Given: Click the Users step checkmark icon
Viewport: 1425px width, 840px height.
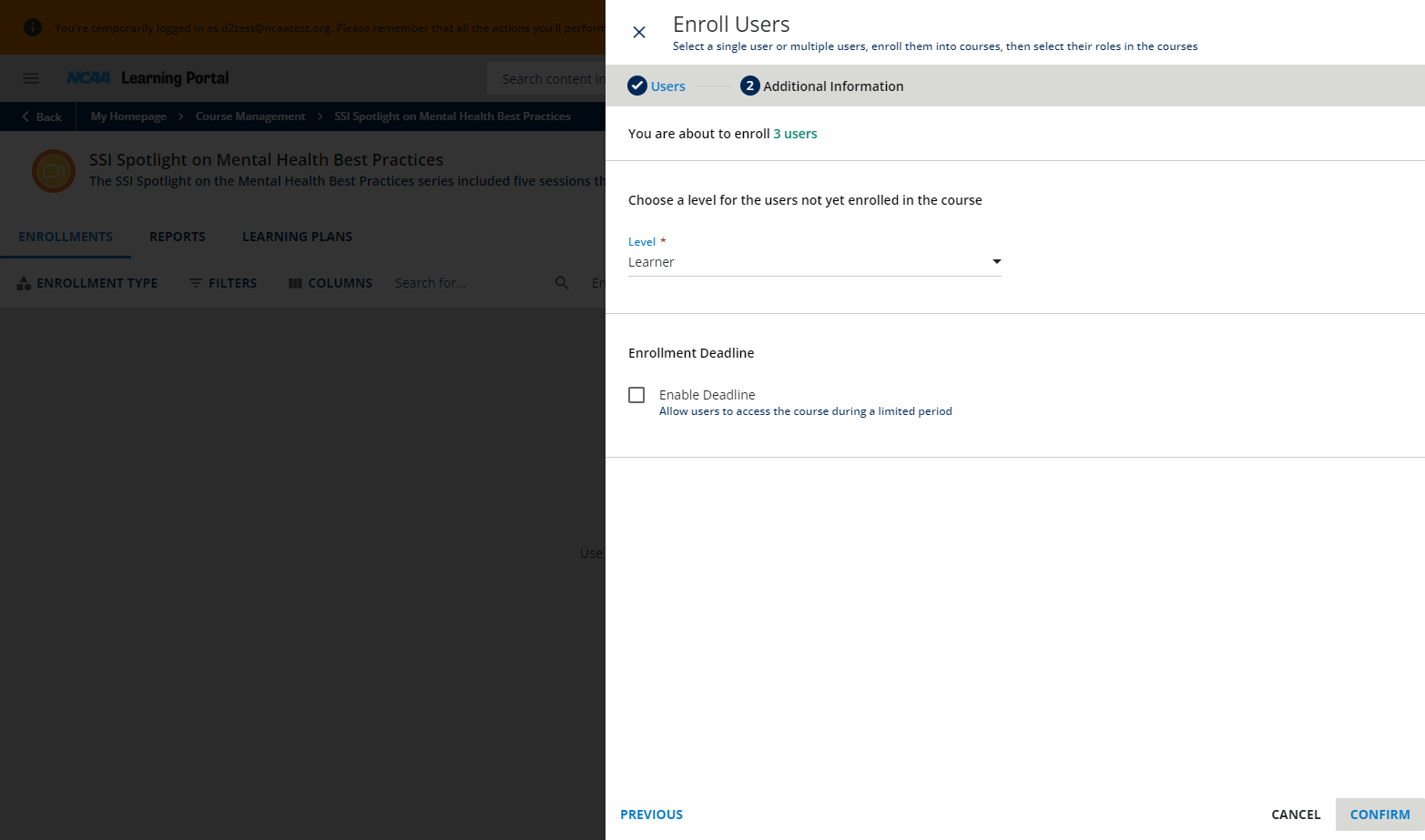Looking at the screenshot, I should 637,86.
